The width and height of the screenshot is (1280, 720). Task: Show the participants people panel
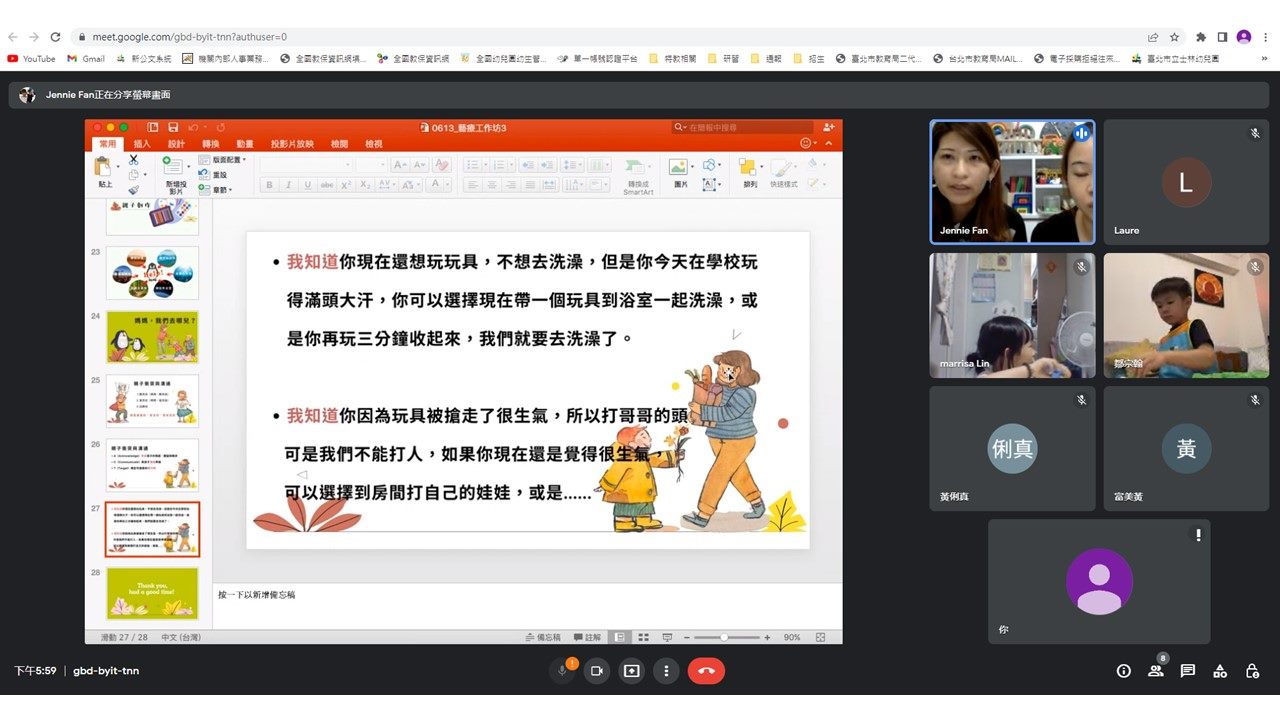pyautogui.click(x=1155, y=671)
